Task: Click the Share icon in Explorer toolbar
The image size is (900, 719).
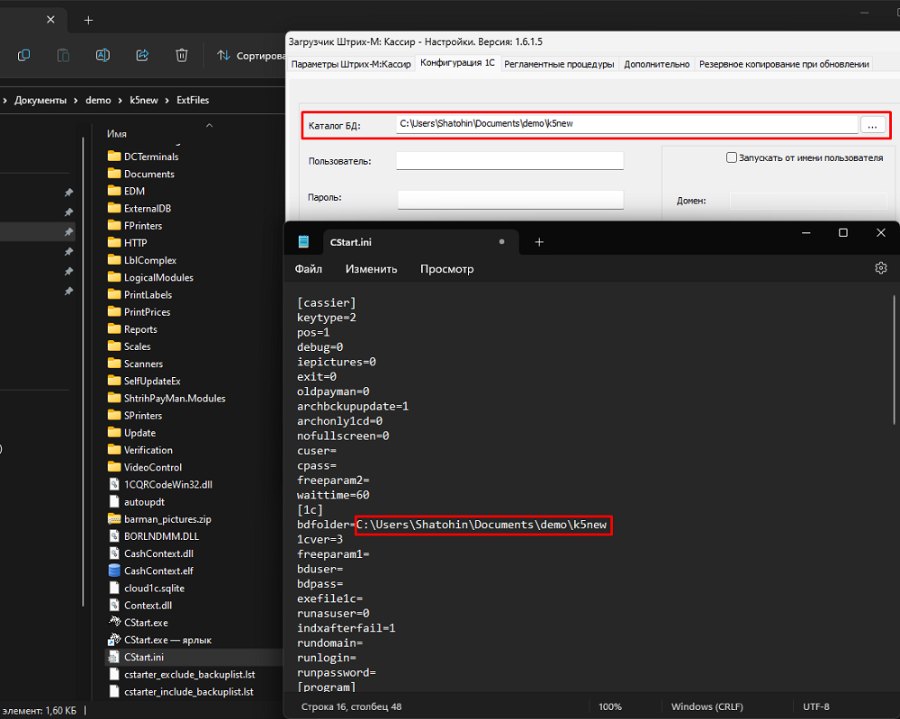Action: coord(142,55)
